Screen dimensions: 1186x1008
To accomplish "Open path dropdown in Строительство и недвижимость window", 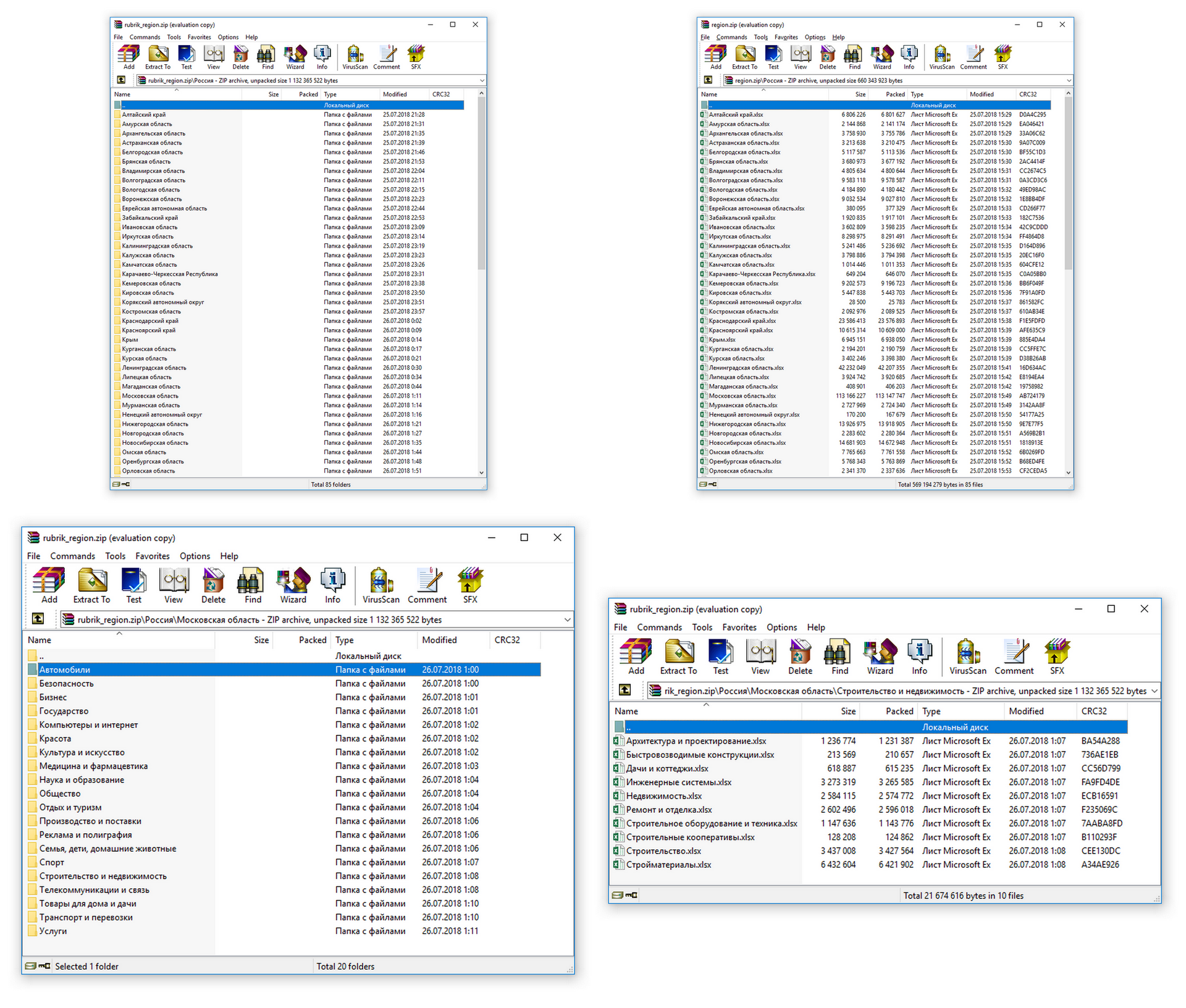I will [1154, 691].
